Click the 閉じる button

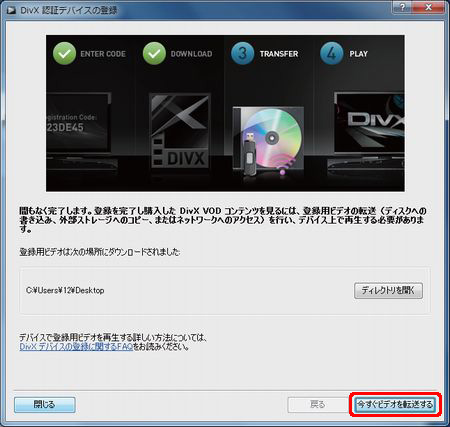[45, 405]
